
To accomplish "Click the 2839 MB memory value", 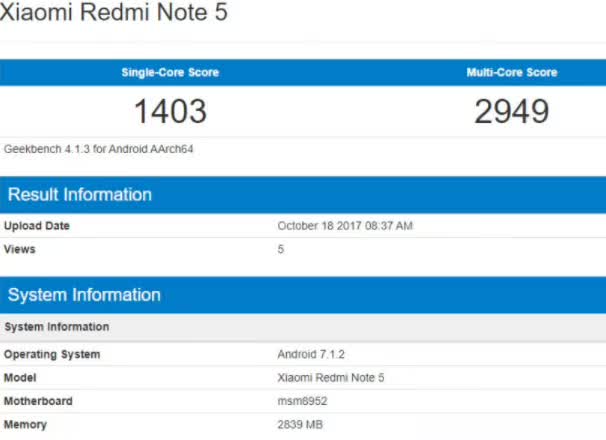I will [299, 425].
